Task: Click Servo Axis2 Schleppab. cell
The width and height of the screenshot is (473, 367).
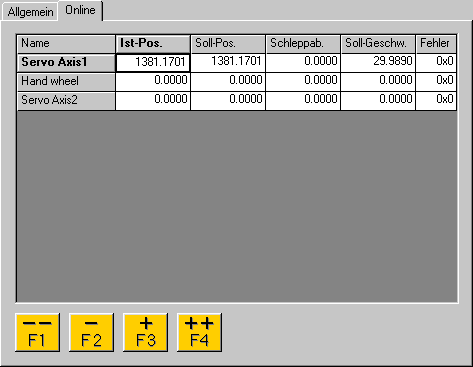Action: click(303, 101)
